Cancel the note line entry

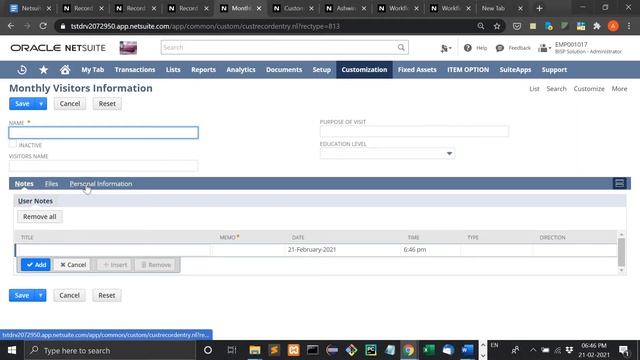tap(73, 265)
